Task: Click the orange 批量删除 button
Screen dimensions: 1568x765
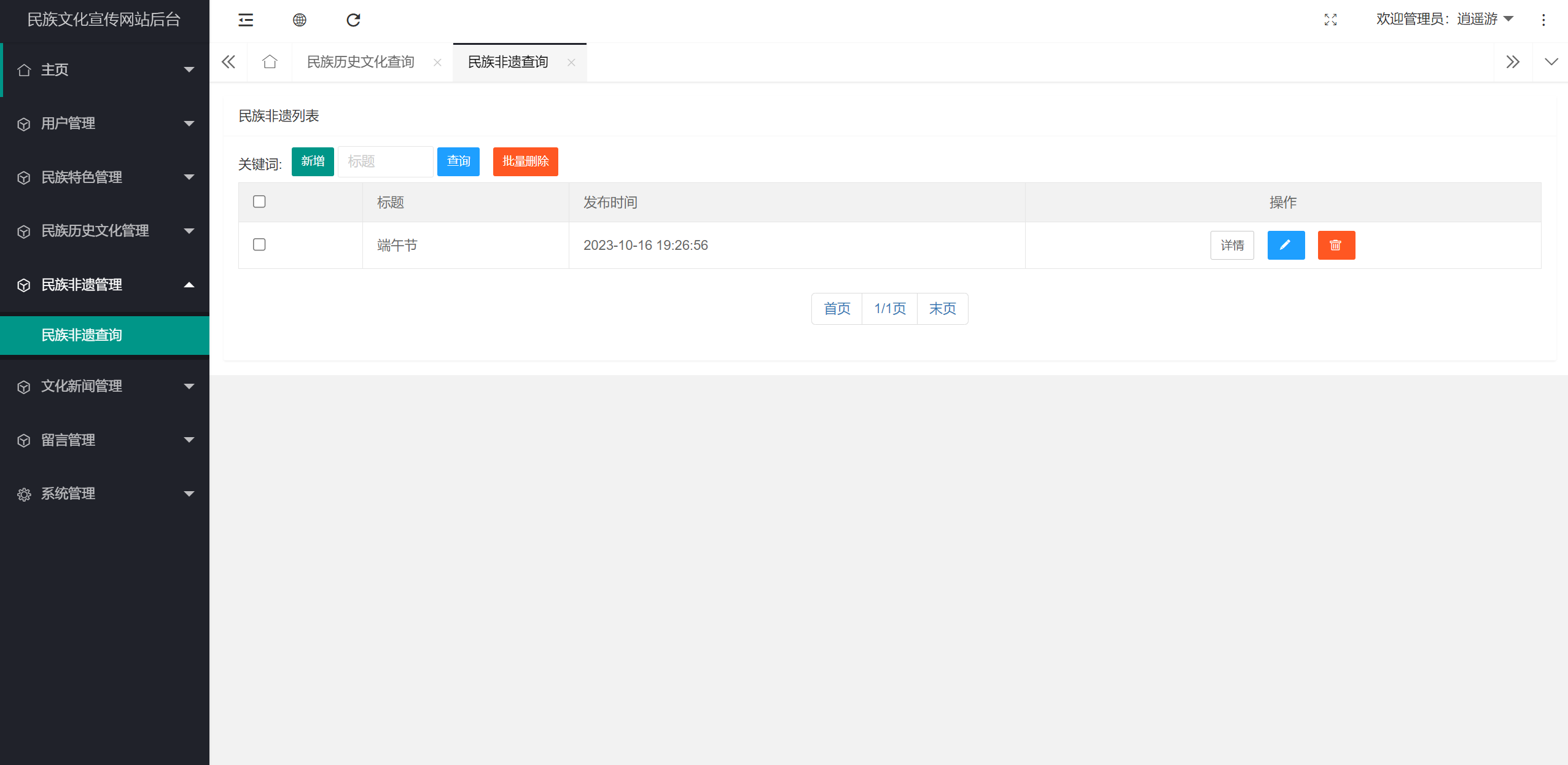Action: coord(525,161)
